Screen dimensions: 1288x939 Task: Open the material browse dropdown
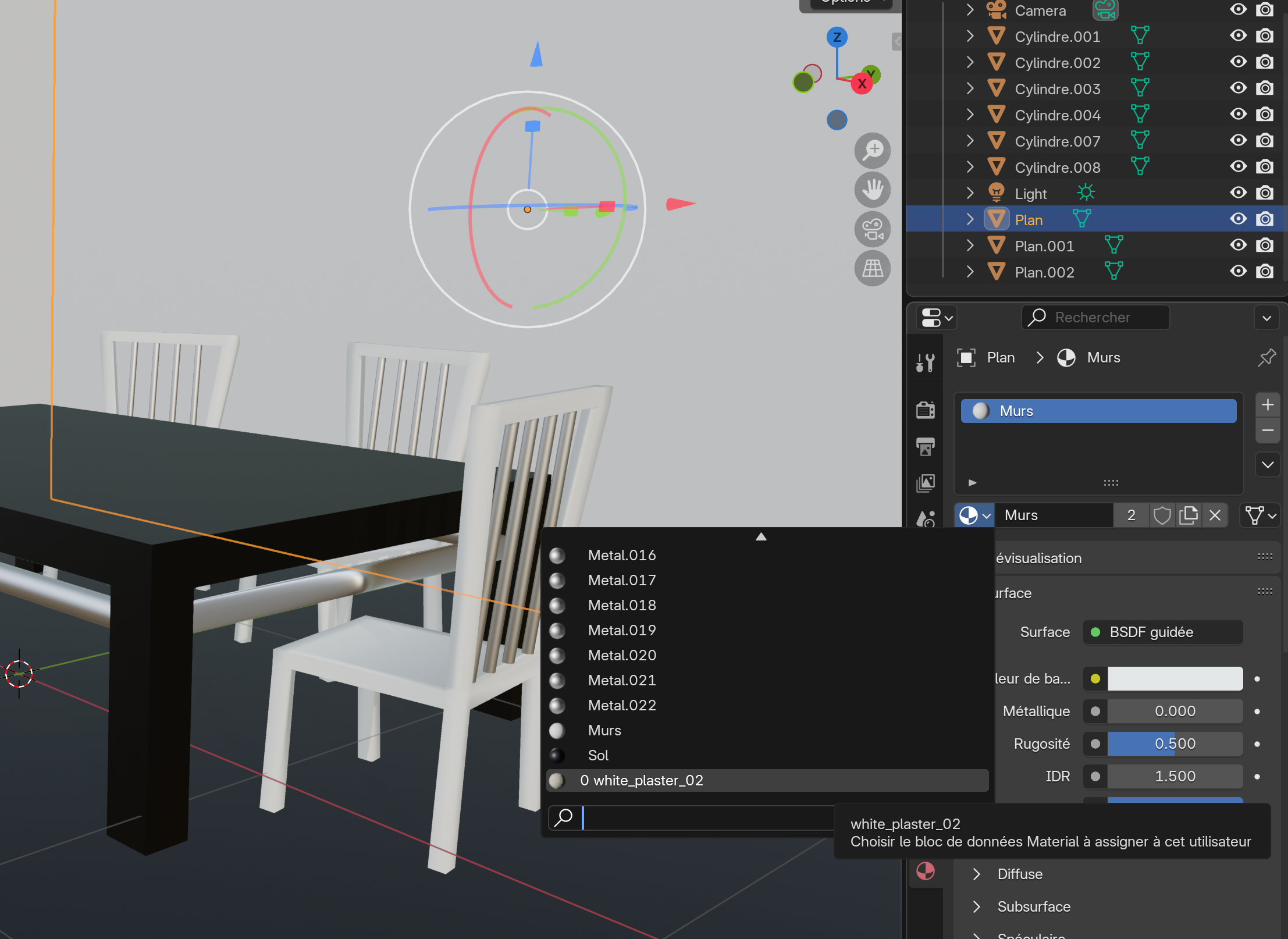coord(974,515)
